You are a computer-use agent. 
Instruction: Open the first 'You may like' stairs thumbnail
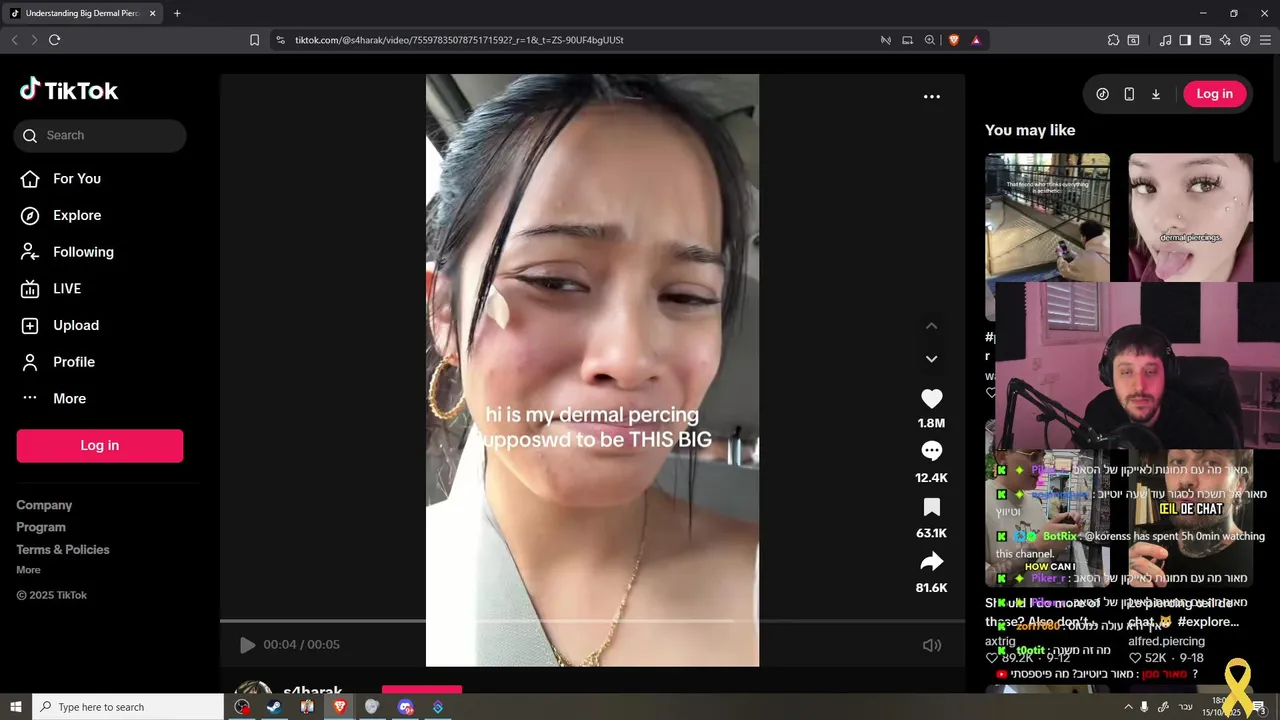pyautogui.click(x=1047, y=217)
